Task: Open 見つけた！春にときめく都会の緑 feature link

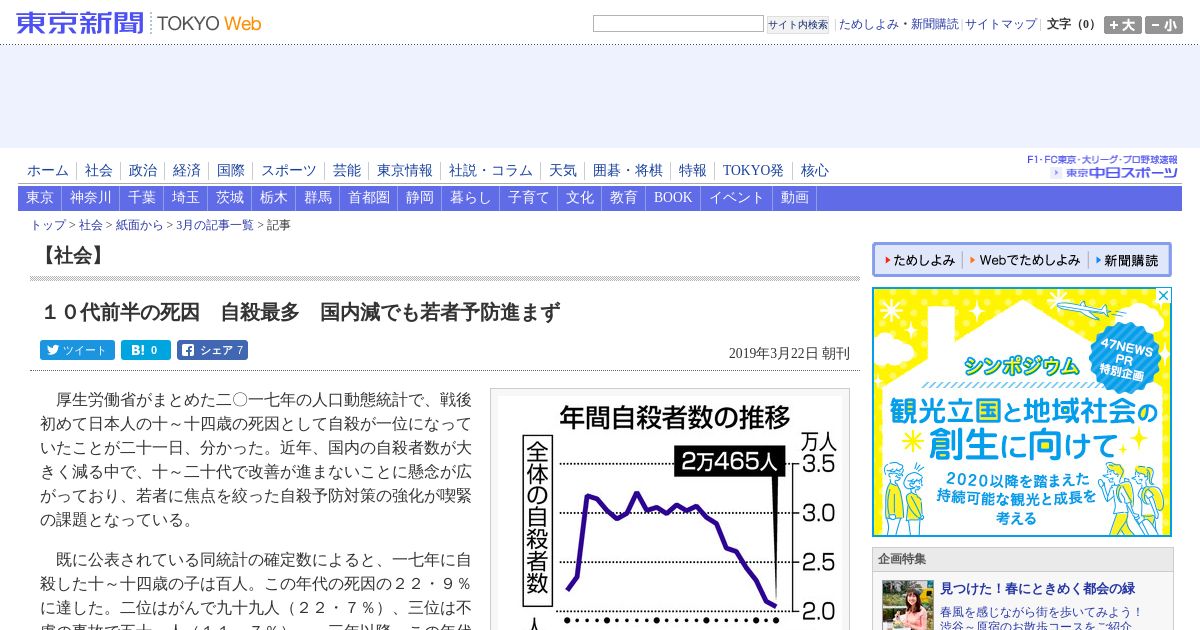Action: 1038,589
